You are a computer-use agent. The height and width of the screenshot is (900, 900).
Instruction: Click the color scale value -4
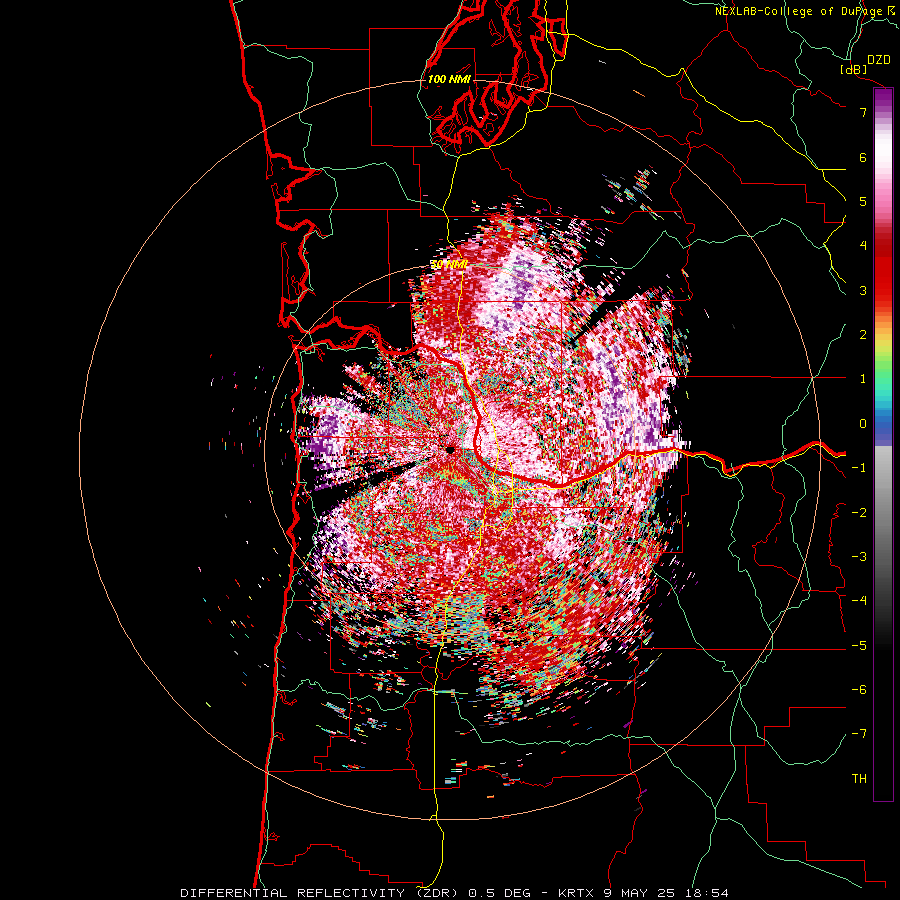point(859,601)
